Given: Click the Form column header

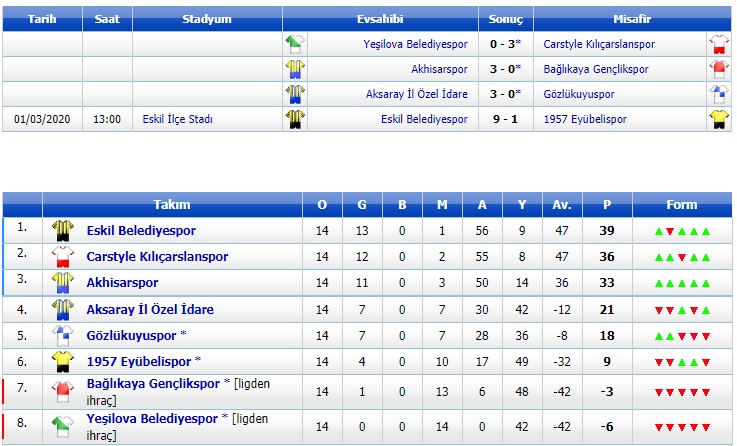Looking at the screenshot, I should pos(682,204).
